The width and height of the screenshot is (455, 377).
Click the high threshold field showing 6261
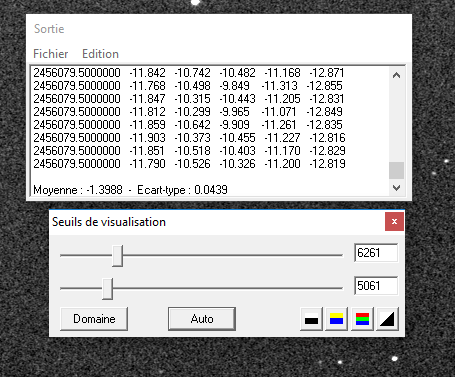click(x=376, y=253)
